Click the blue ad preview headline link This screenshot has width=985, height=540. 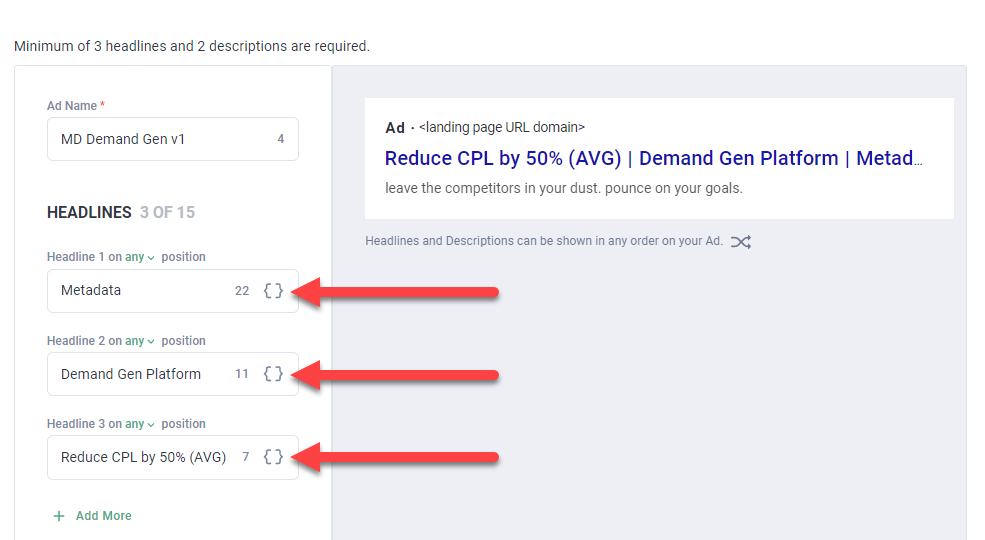click(x=653, y=158)
